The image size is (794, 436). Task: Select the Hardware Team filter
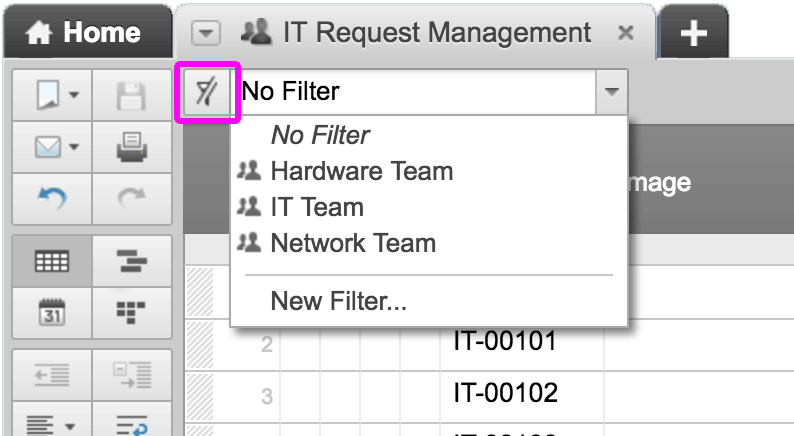[361, 171]
